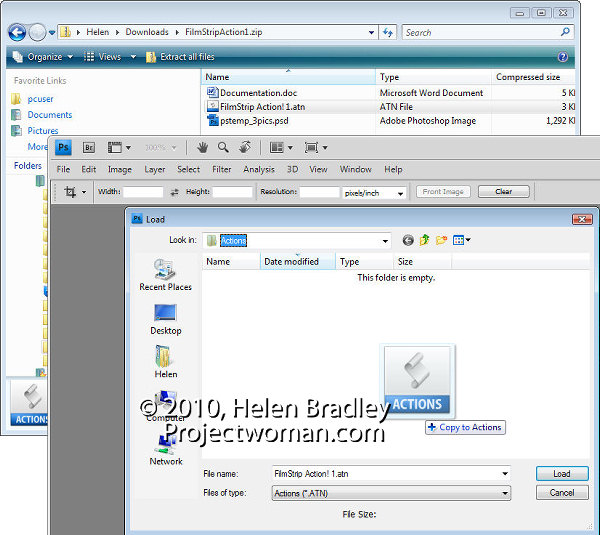Image resolution: width=600 pixels, height=535 pixels.
Task: Open the Filter menu
Action: point(222,169)
